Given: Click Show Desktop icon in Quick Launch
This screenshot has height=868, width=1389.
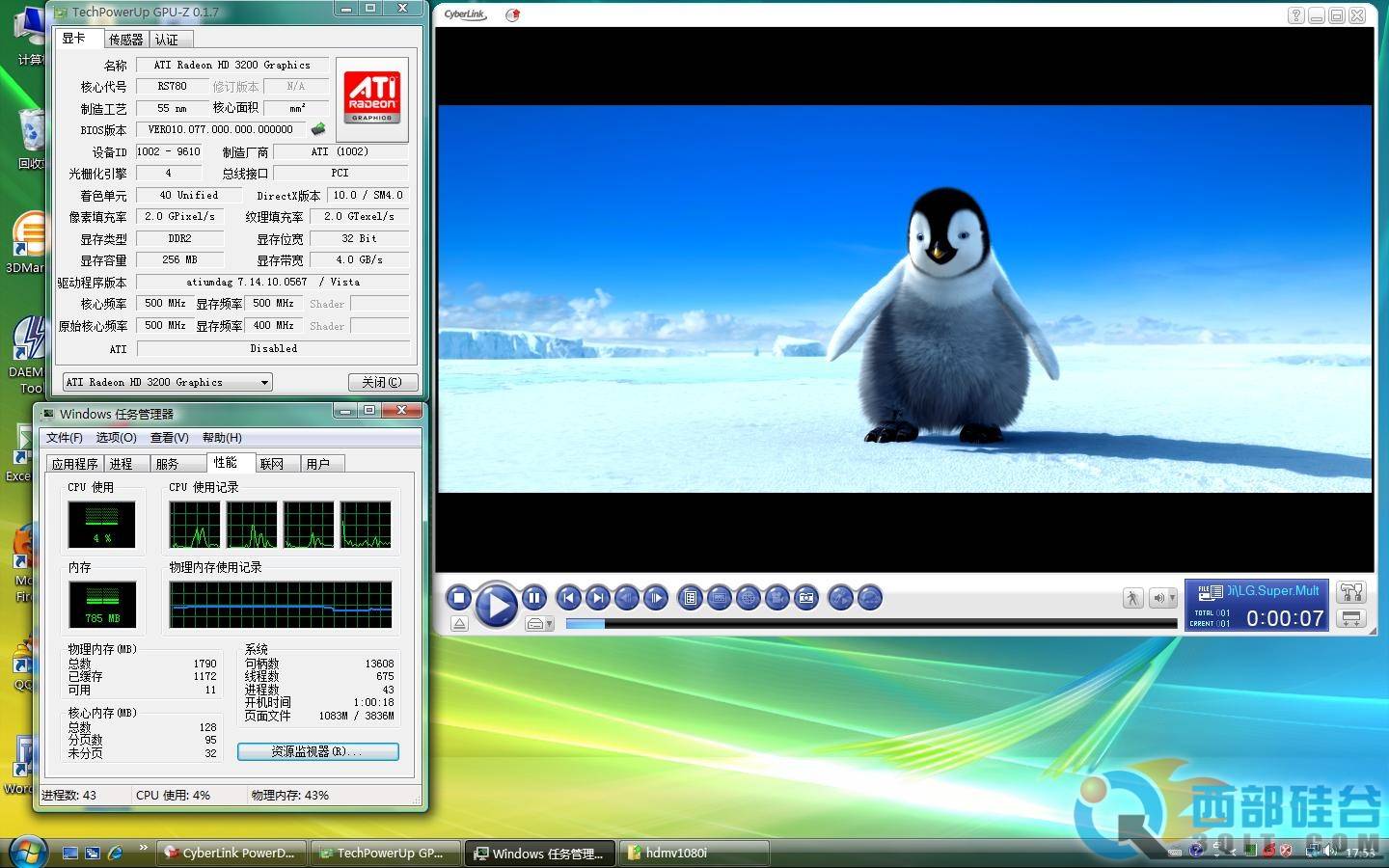Looking at the screenshot, I should (69, 853).
